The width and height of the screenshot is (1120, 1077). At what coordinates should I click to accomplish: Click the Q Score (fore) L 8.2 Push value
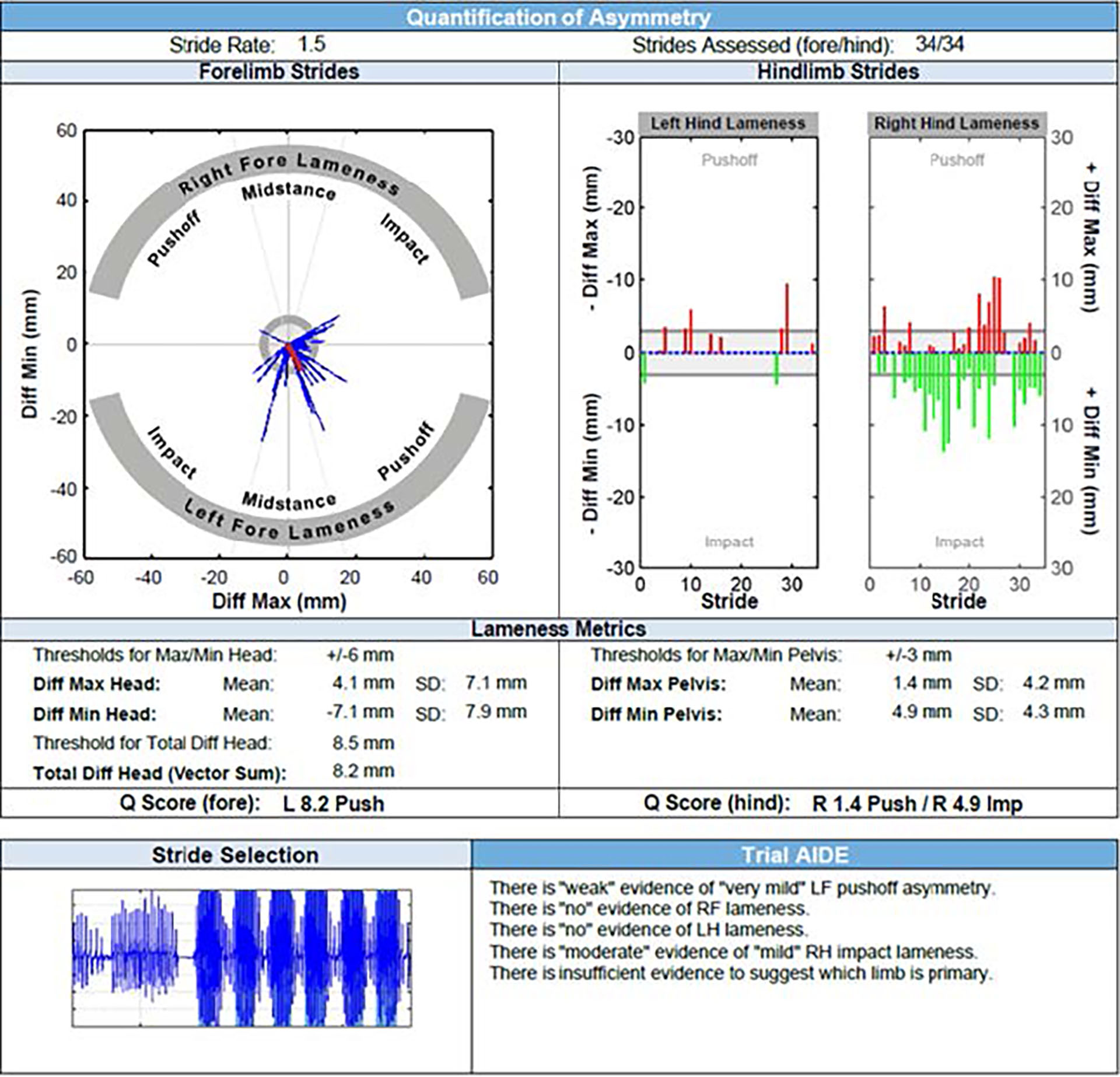pos(333,804)
